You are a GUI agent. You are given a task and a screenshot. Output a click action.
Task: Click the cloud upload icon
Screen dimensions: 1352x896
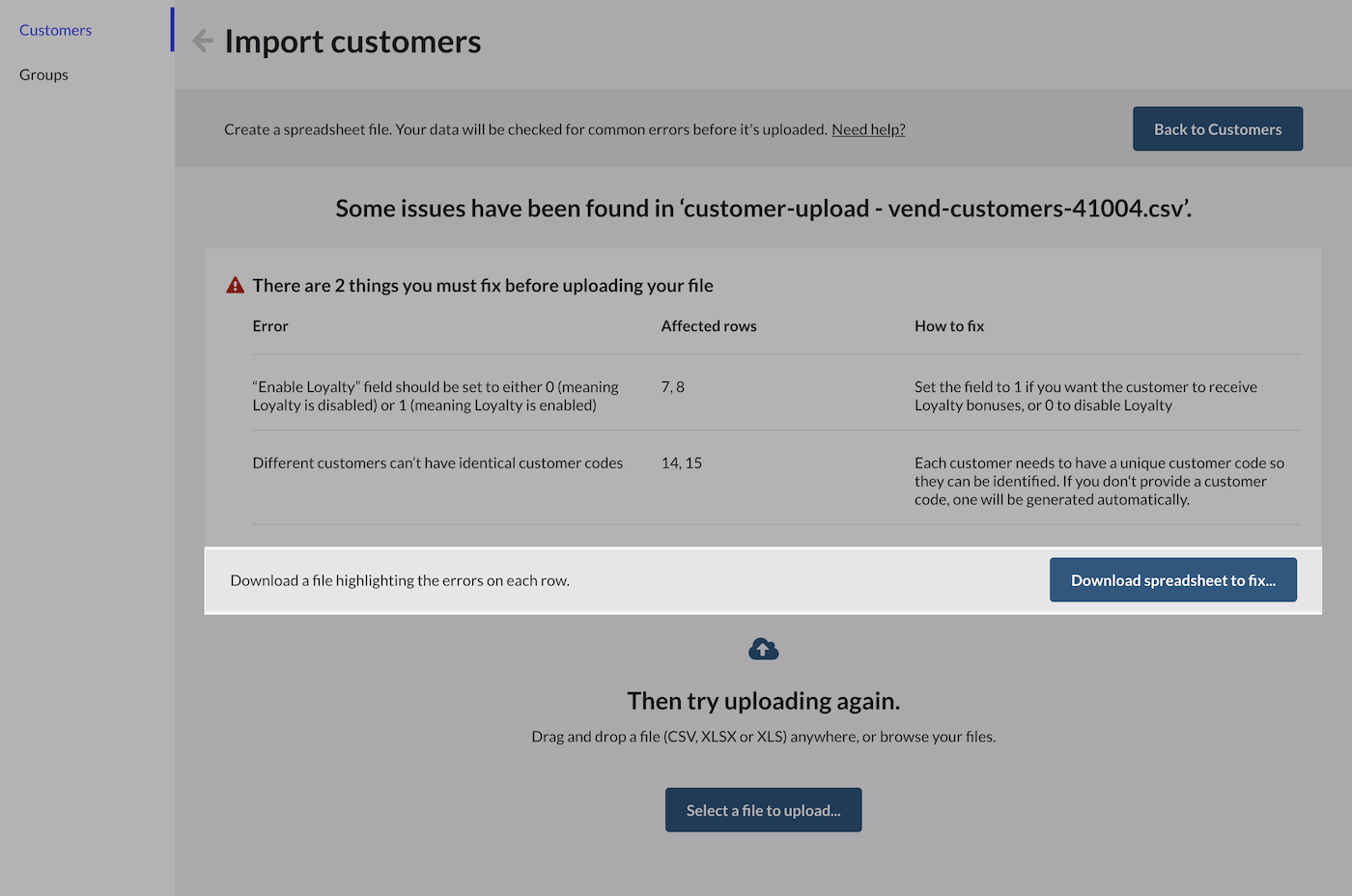point(763,649)
